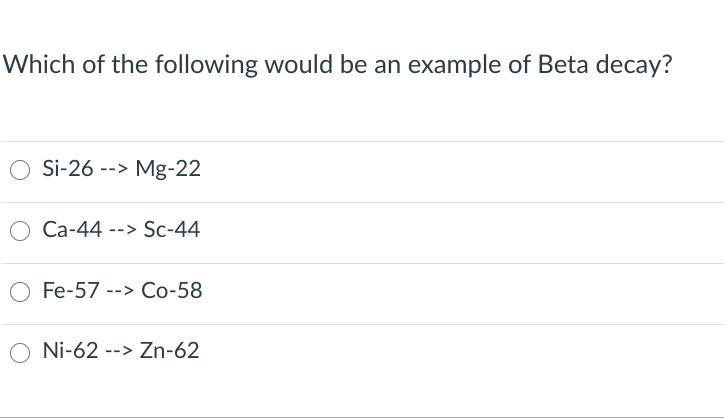
Task: Click the word 'Co-58' in third option
Action: pos(172,291)
